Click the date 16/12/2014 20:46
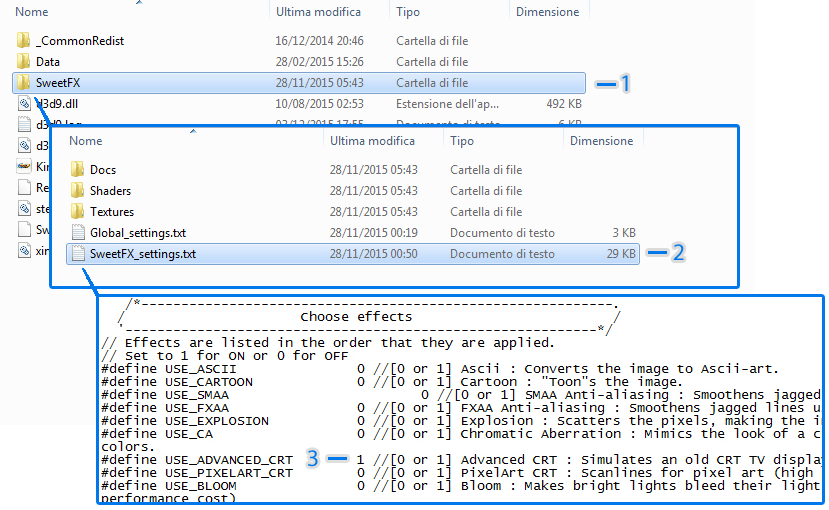Image resolution: width=829 pixels, height=510 pixels. pos(319,41)
